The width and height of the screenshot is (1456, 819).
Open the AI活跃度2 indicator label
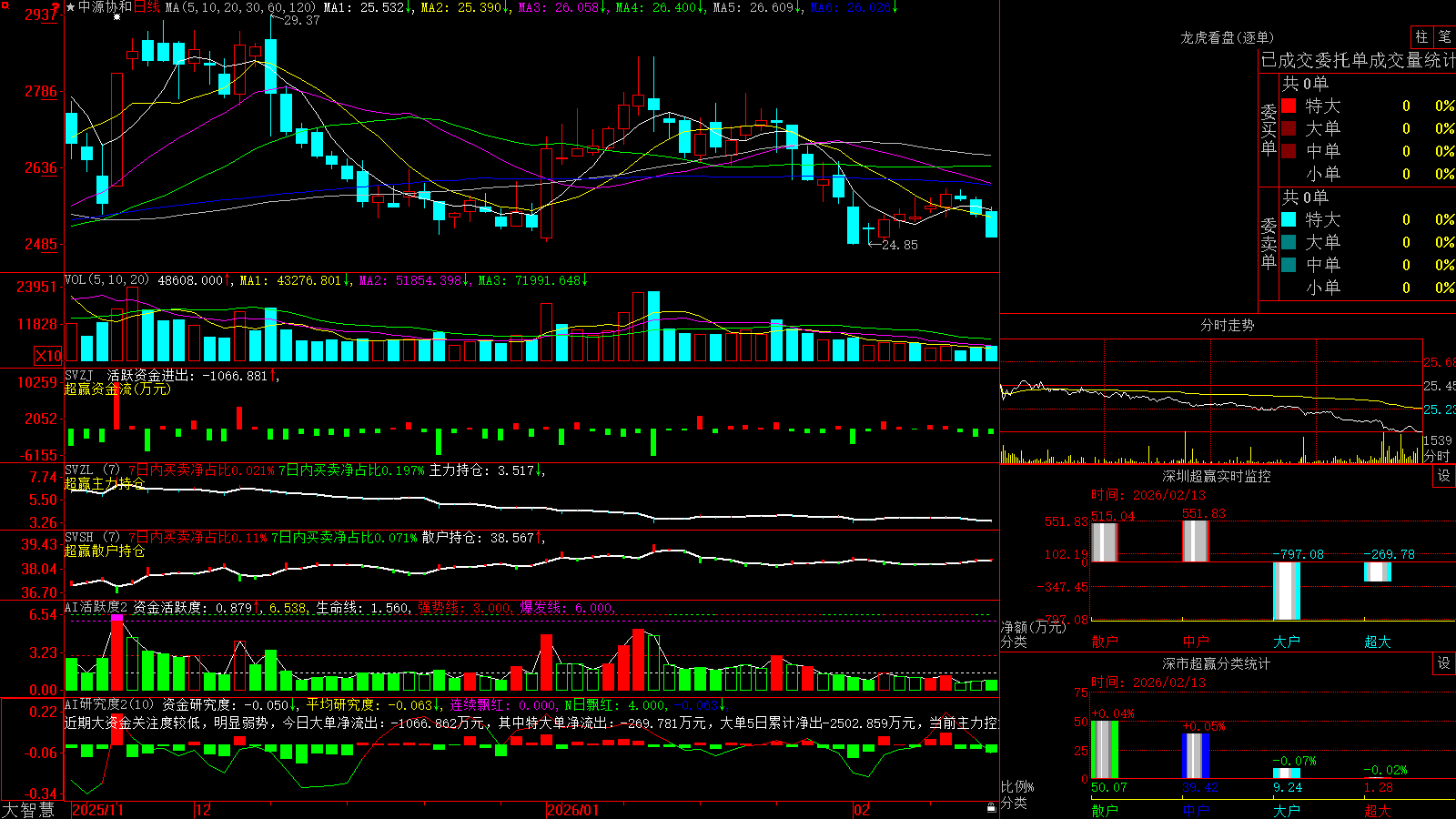[x=96, y=607]
